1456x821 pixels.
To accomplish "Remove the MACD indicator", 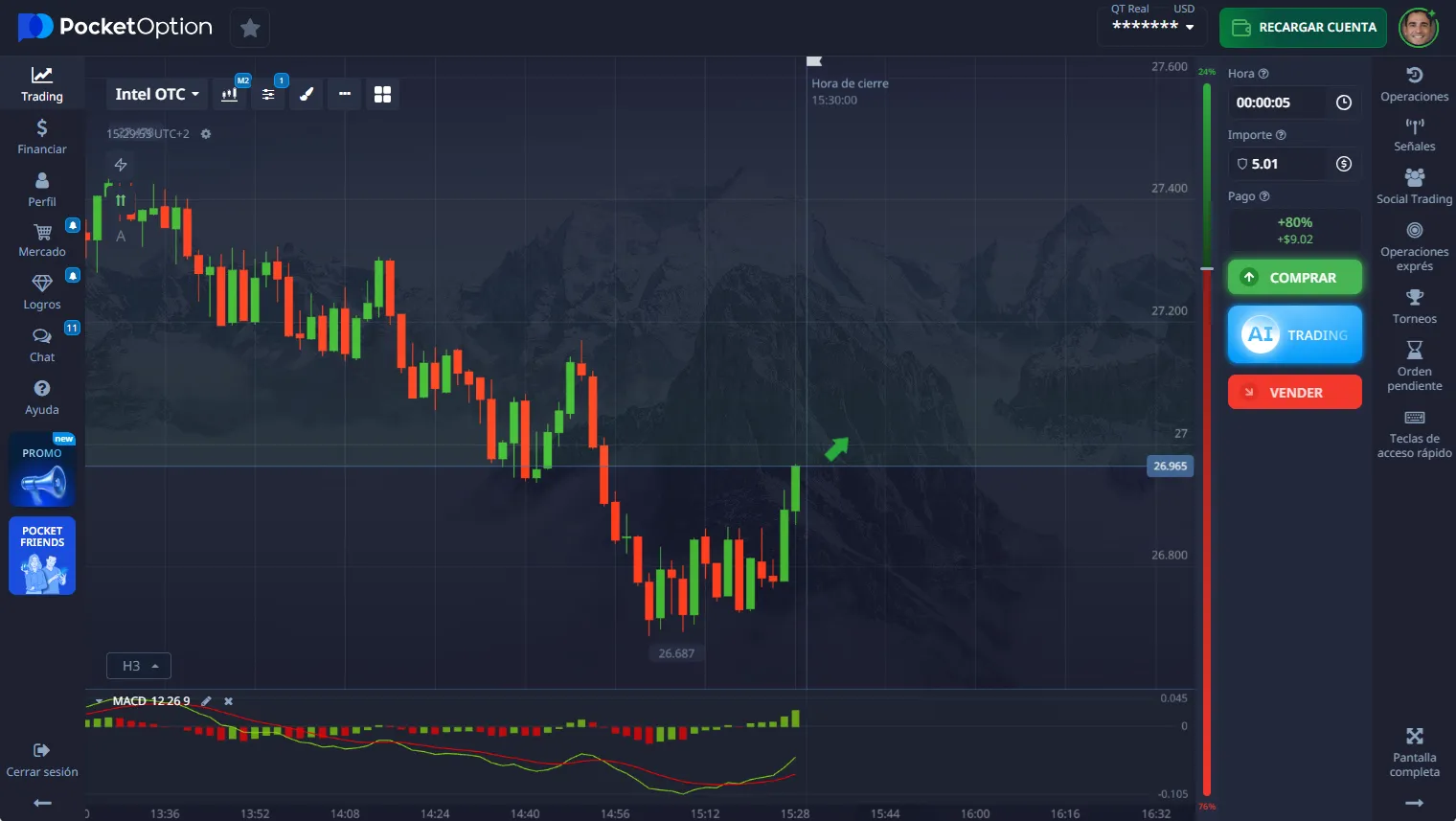I will point(228,701).
